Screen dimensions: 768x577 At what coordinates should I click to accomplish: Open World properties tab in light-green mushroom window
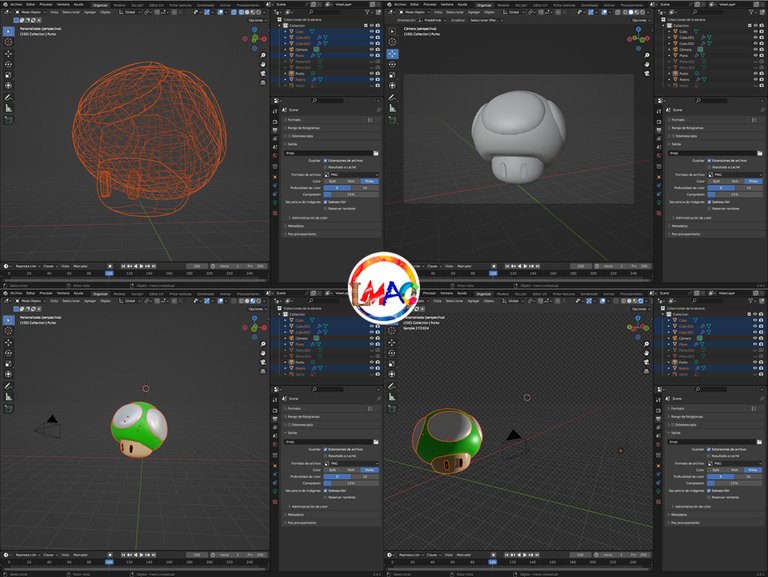(275, 444)
